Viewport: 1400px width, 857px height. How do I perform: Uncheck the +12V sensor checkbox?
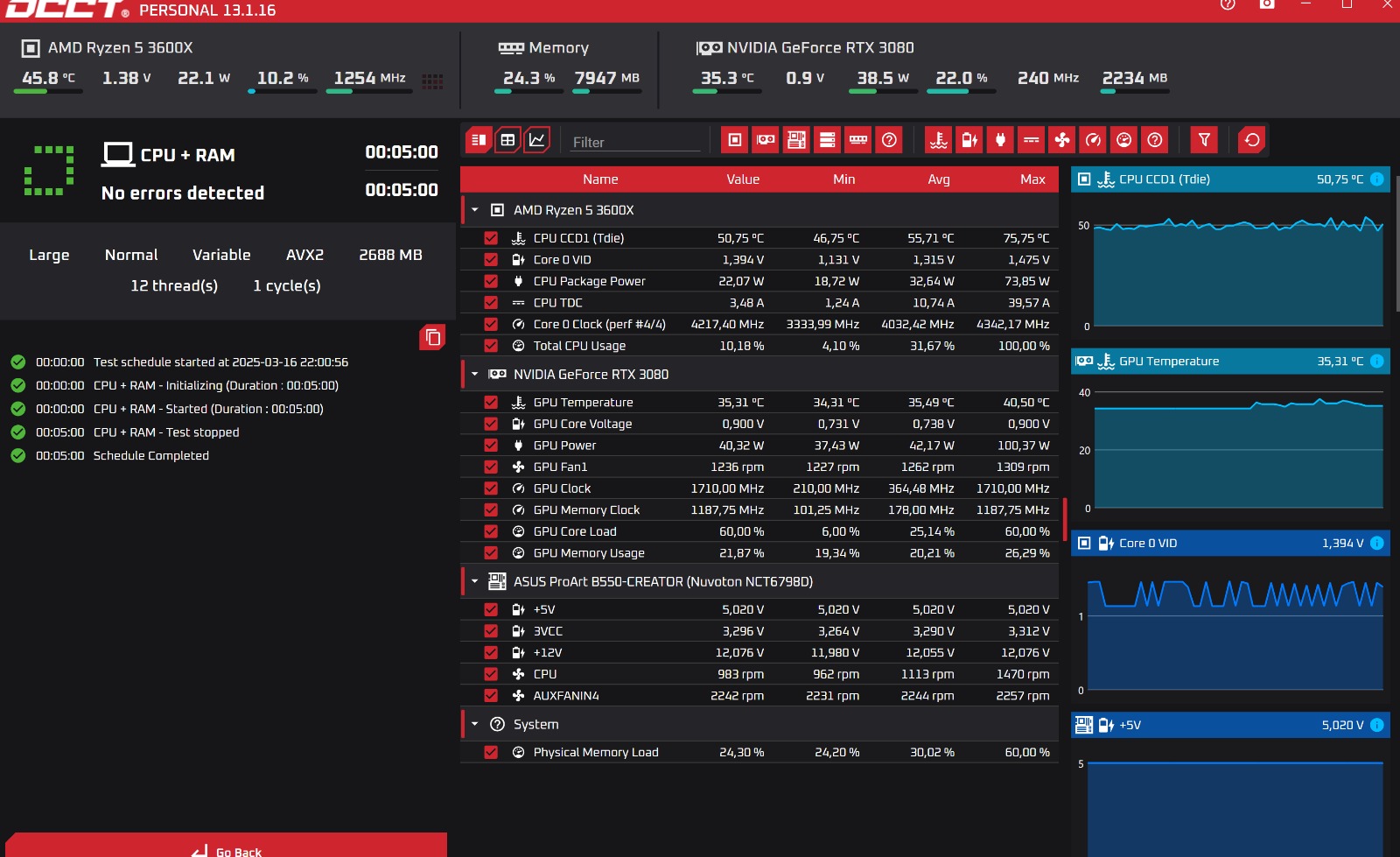pyautogui.click(x=491, y=653)
